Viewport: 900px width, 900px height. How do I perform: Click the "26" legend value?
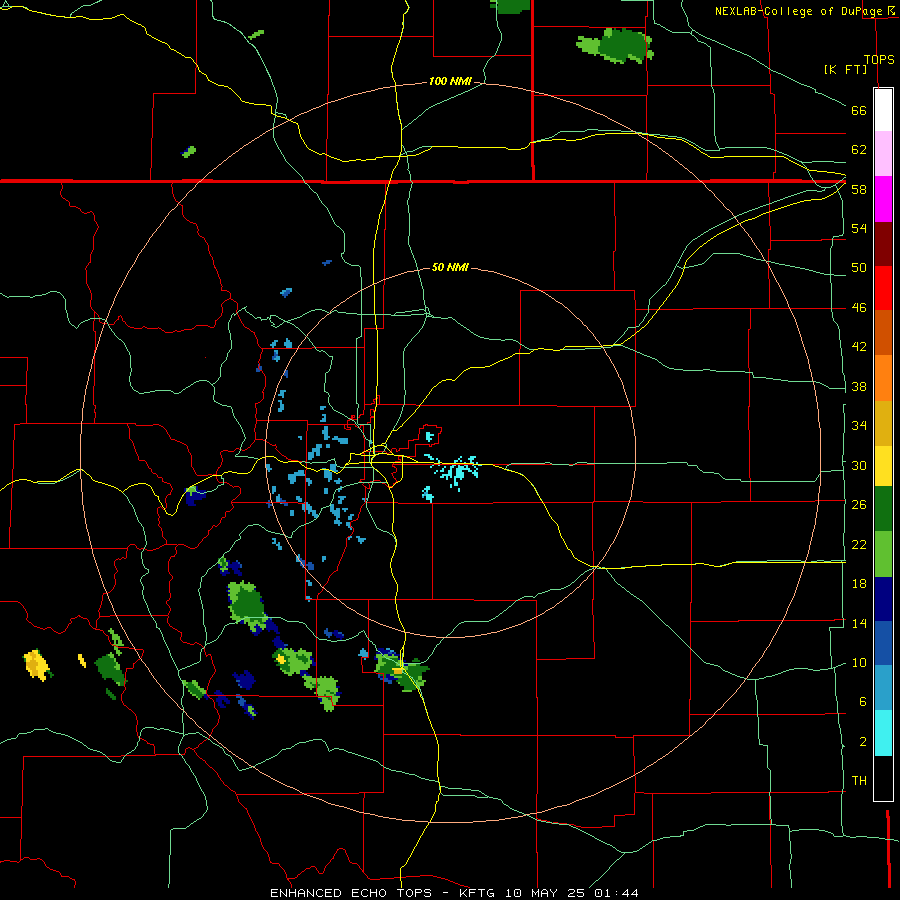[x=859, y=505]
